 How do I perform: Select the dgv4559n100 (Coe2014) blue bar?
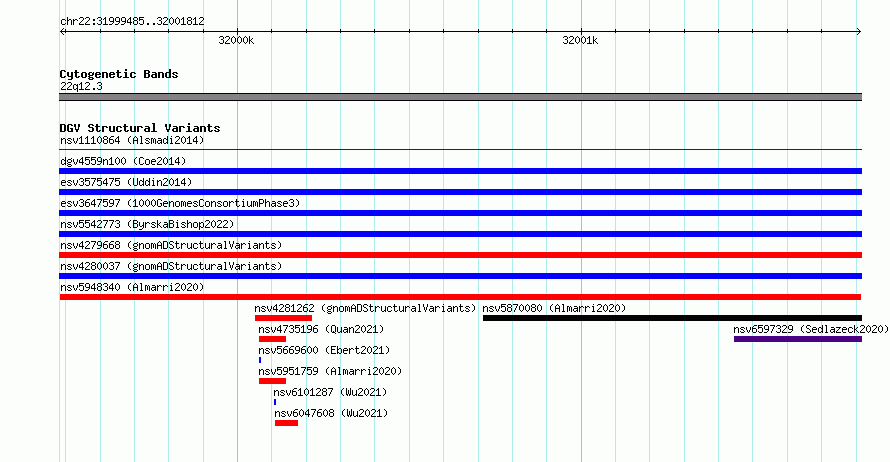pyautogui.click(x=460, y=171)
